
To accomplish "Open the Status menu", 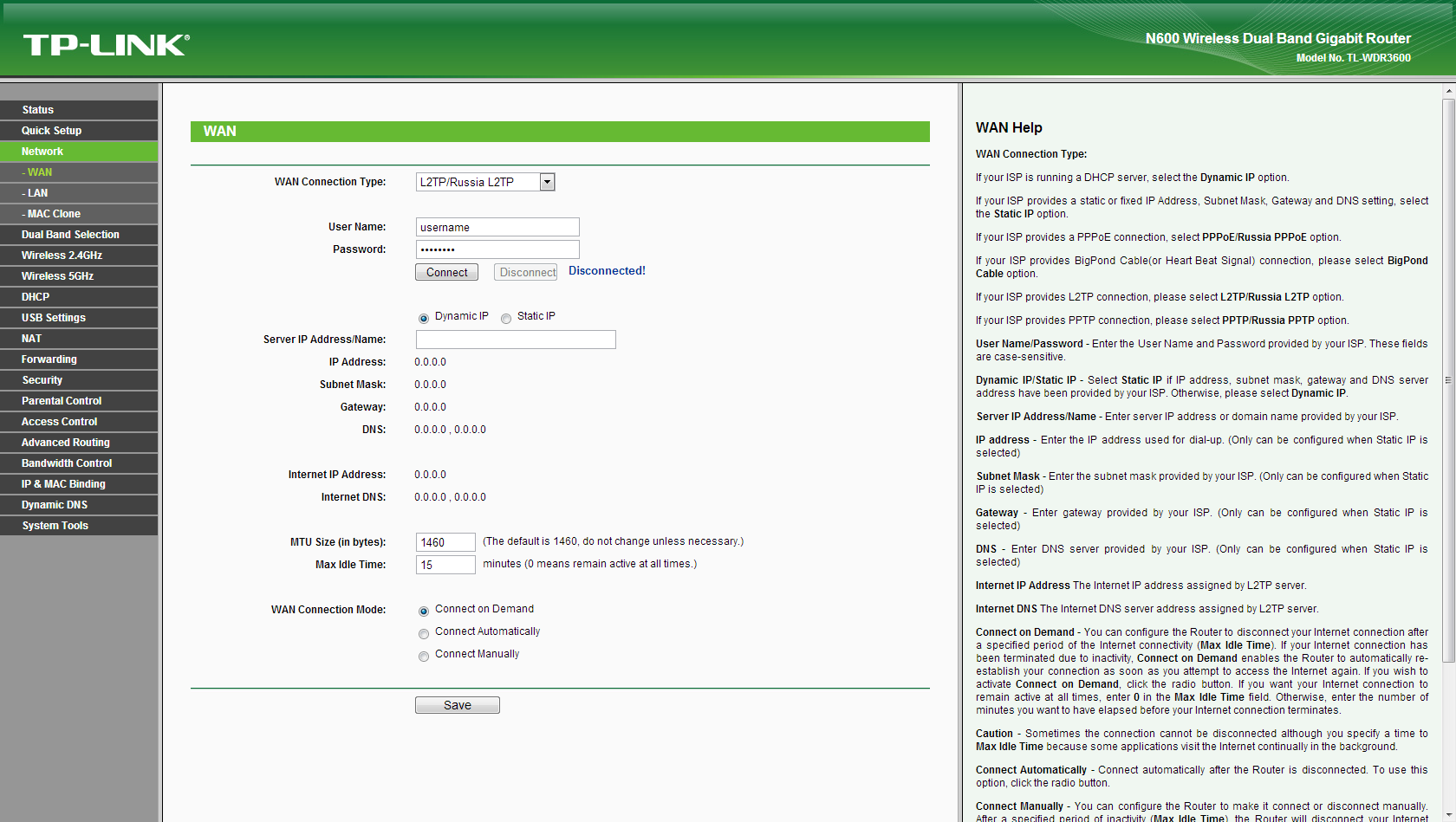I will 79,110.
